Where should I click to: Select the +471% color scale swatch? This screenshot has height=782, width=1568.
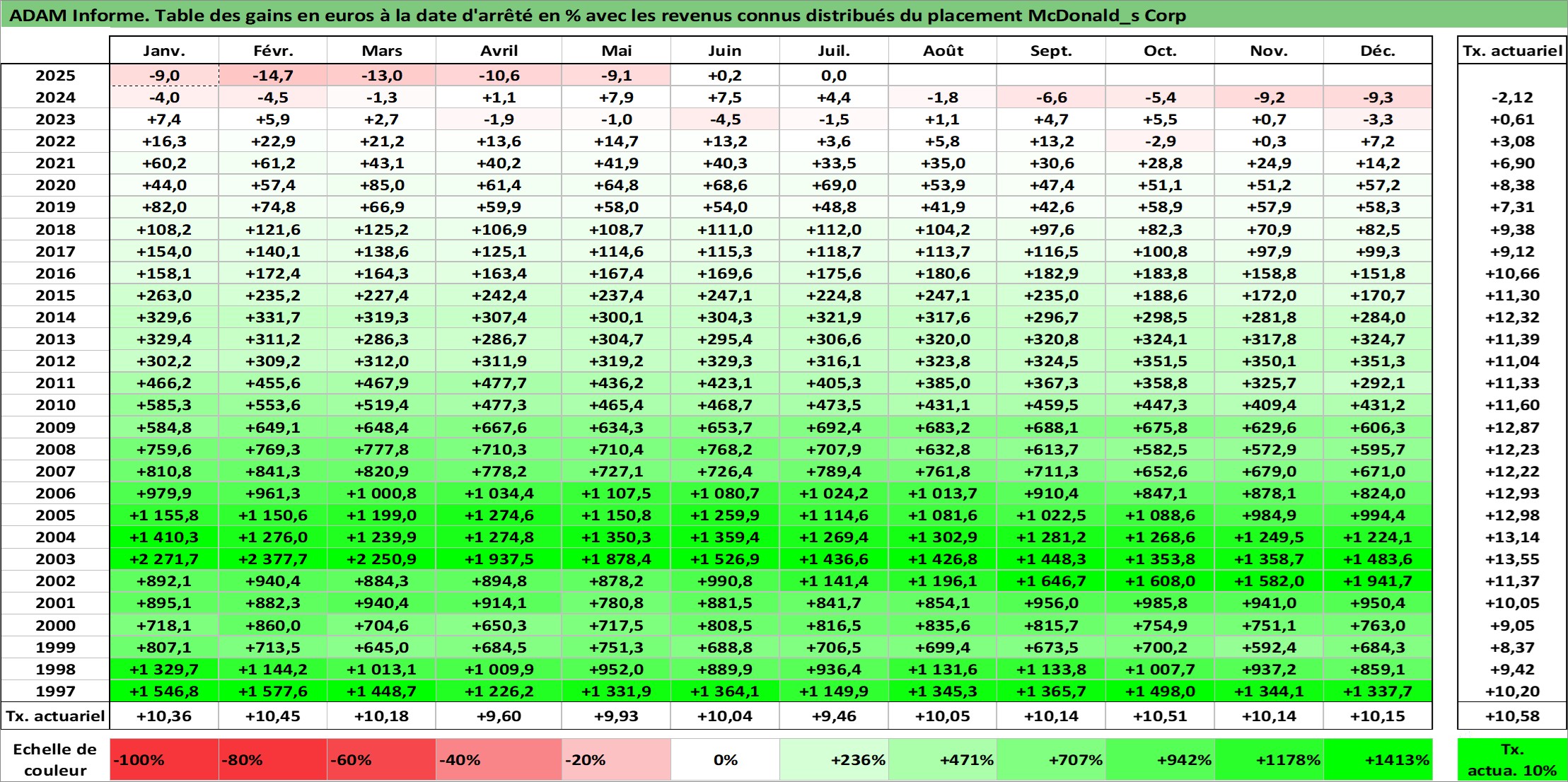tap(943, 760)
